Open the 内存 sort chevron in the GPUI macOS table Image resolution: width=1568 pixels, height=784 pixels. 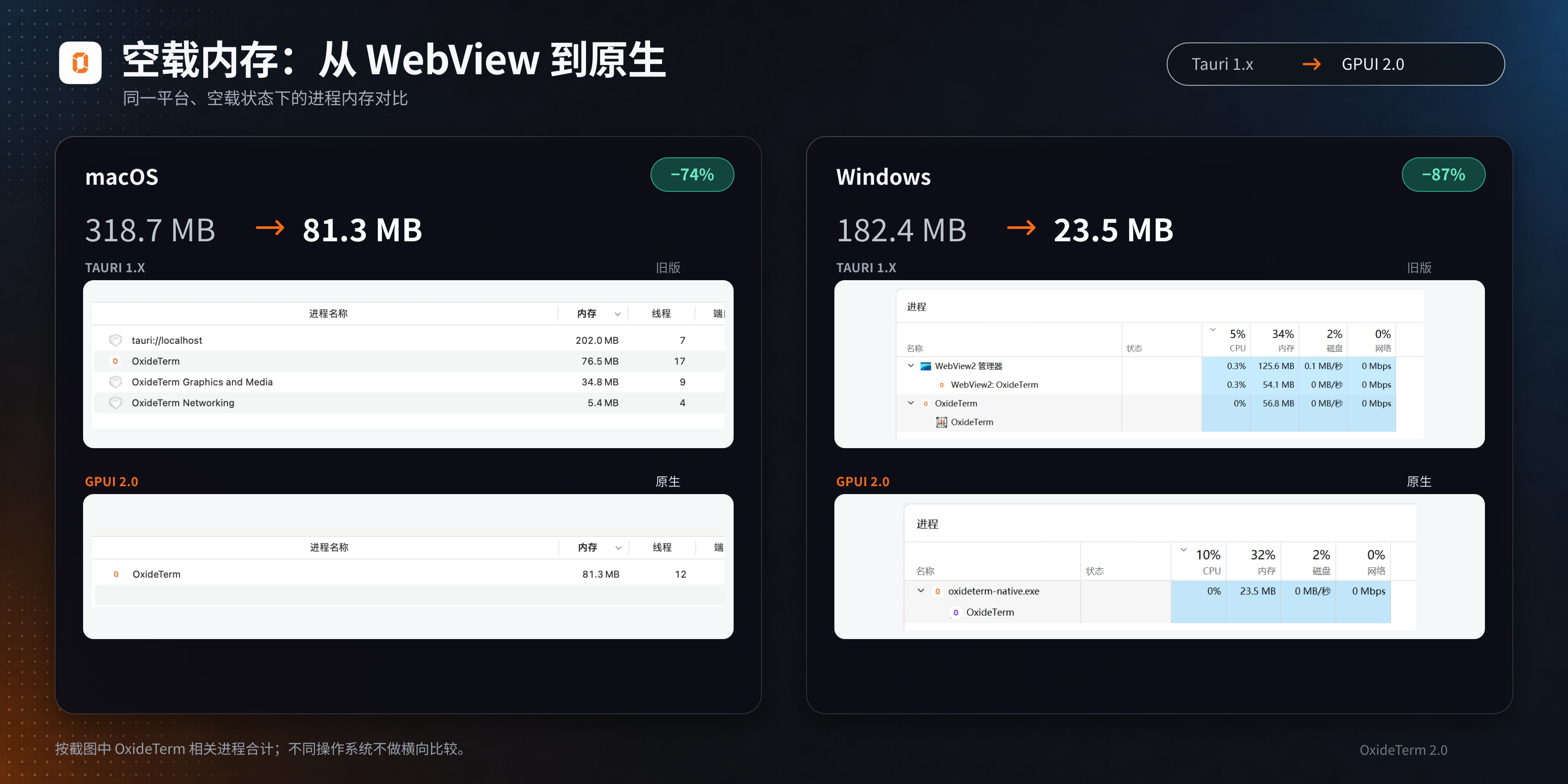pyautogui.click(x=618, y=548)
